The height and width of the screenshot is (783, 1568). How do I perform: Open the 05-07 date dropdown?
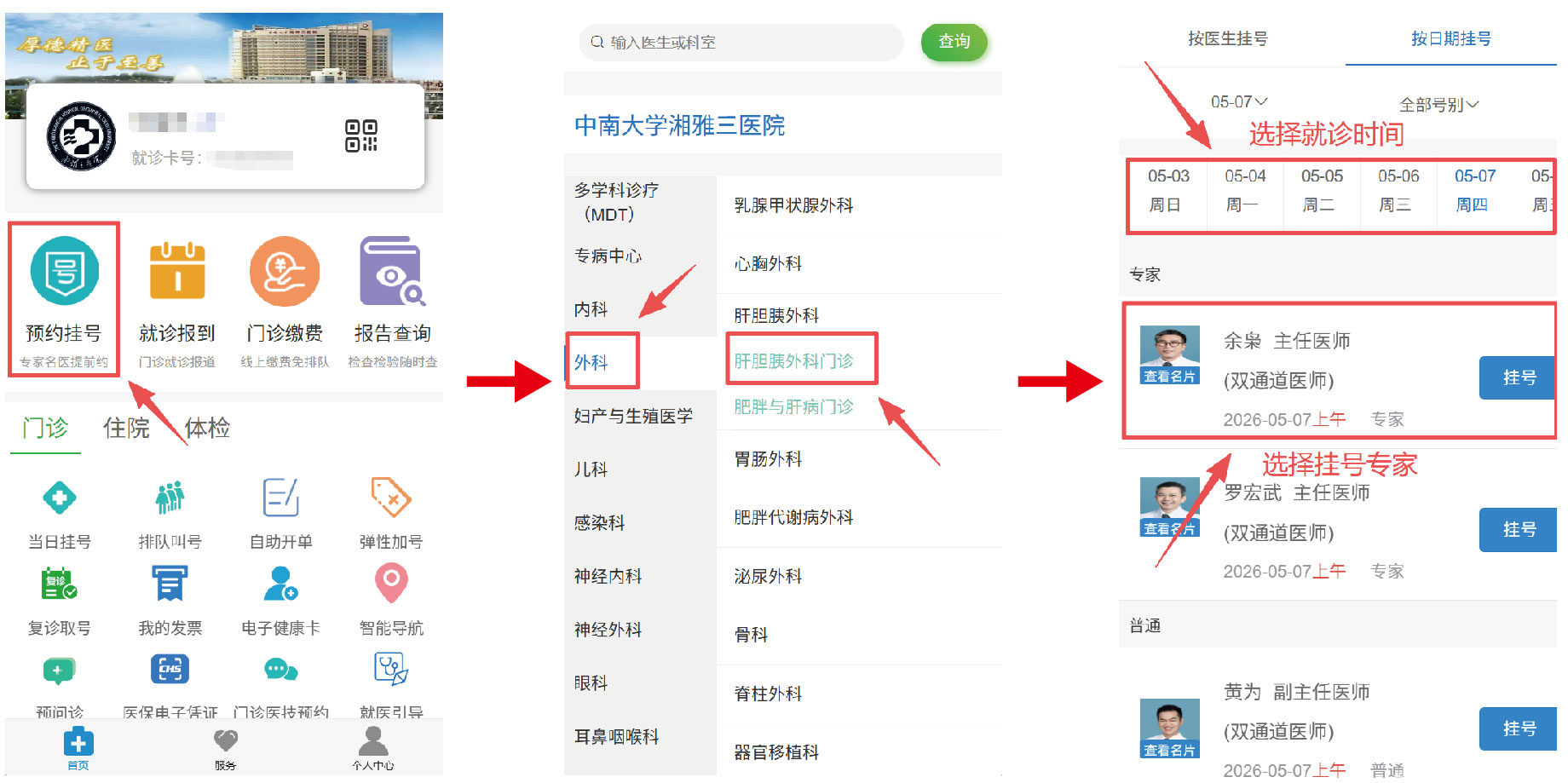[x=1240, y=102]
